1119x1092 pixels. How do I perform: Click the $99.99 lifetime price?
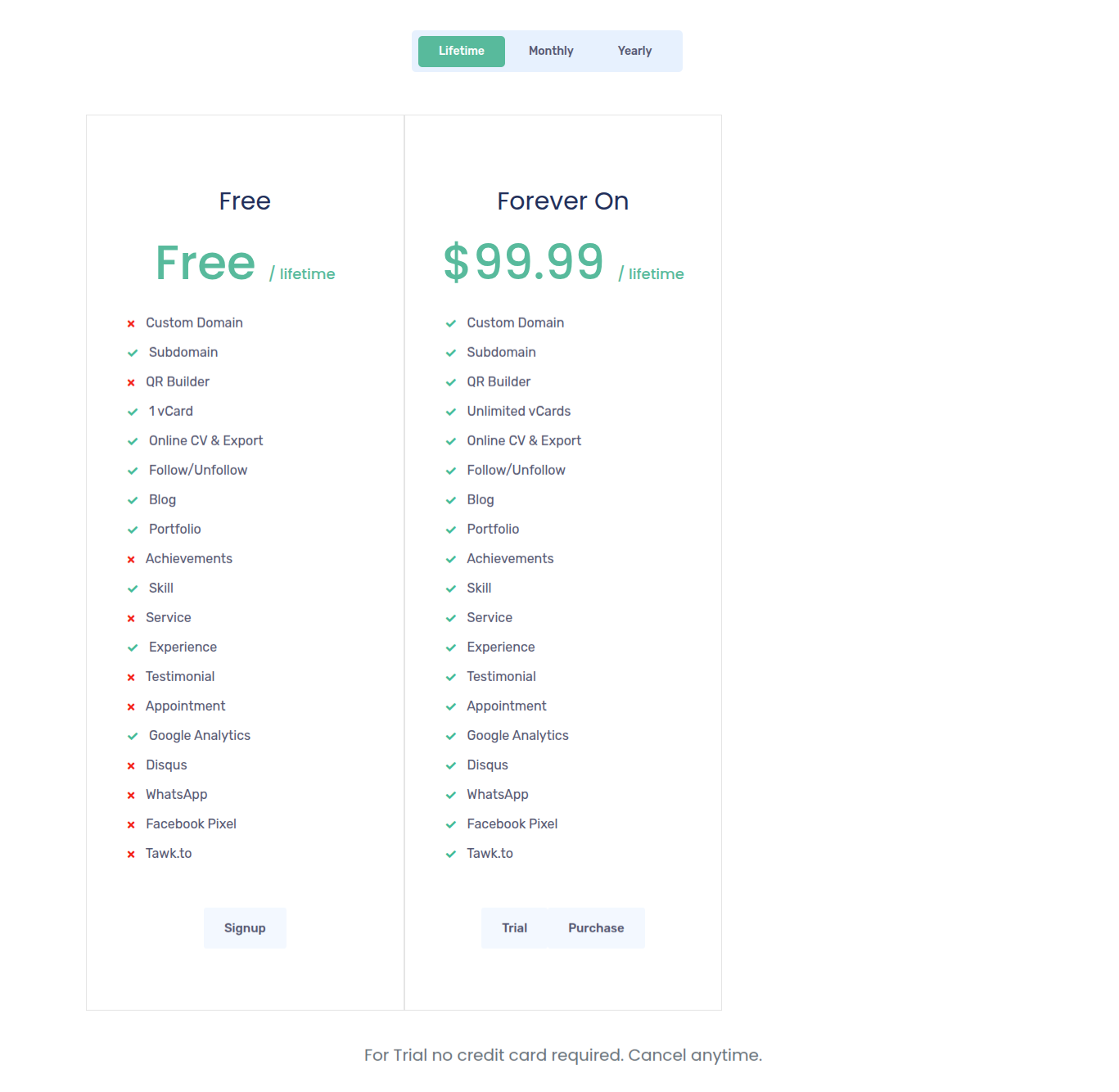pos(523,262)
